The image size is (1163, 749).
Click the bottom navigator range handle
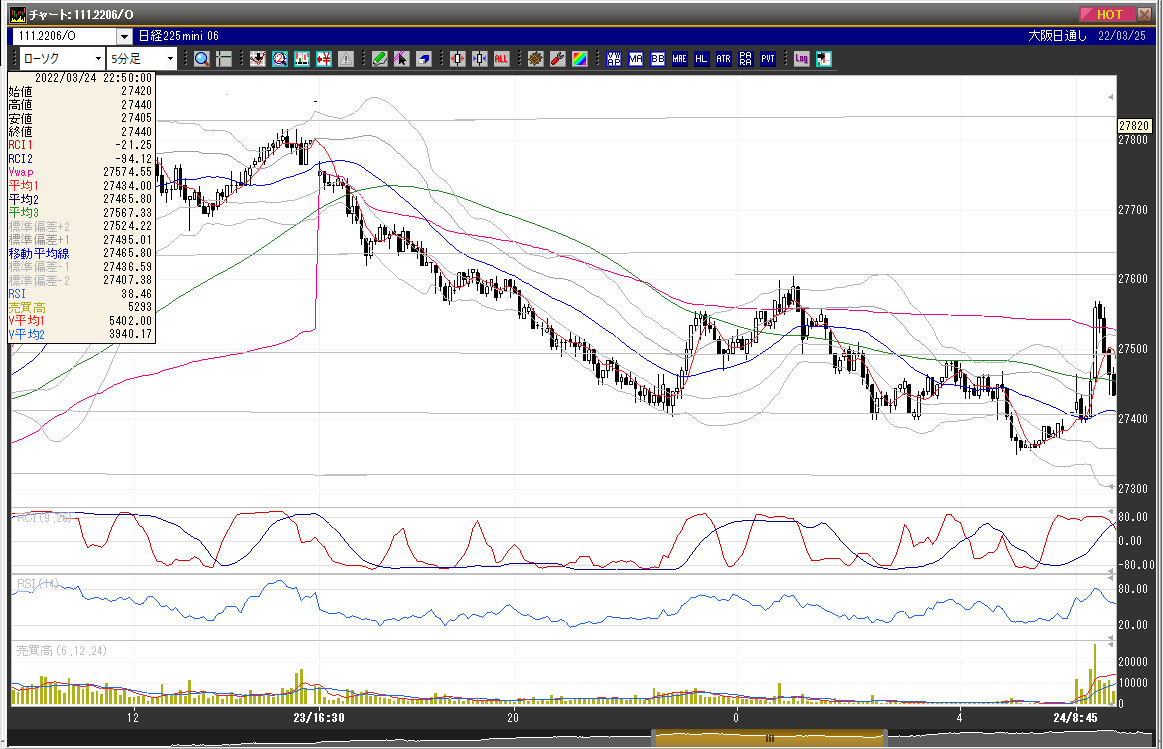coord(769,738)
